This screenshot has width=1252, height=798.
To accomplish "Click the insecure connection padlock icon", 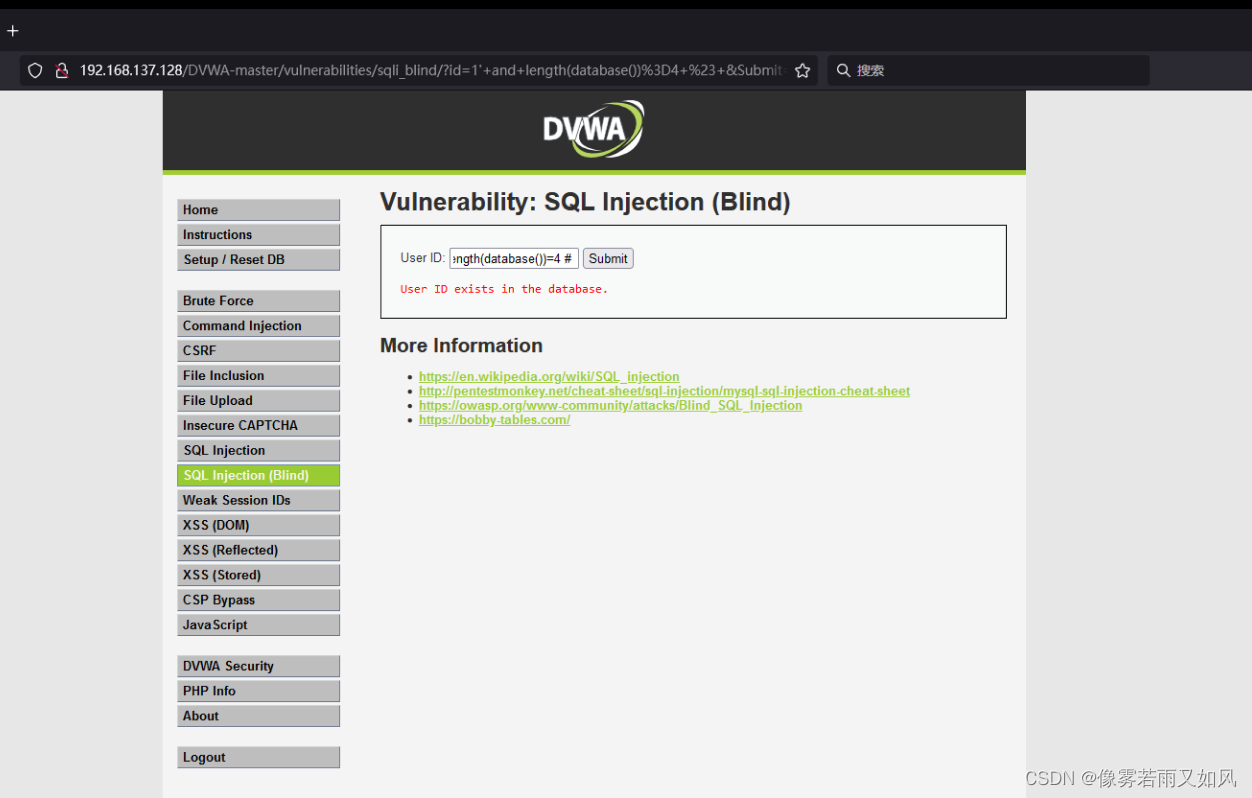I will click(x=62, y=70).
